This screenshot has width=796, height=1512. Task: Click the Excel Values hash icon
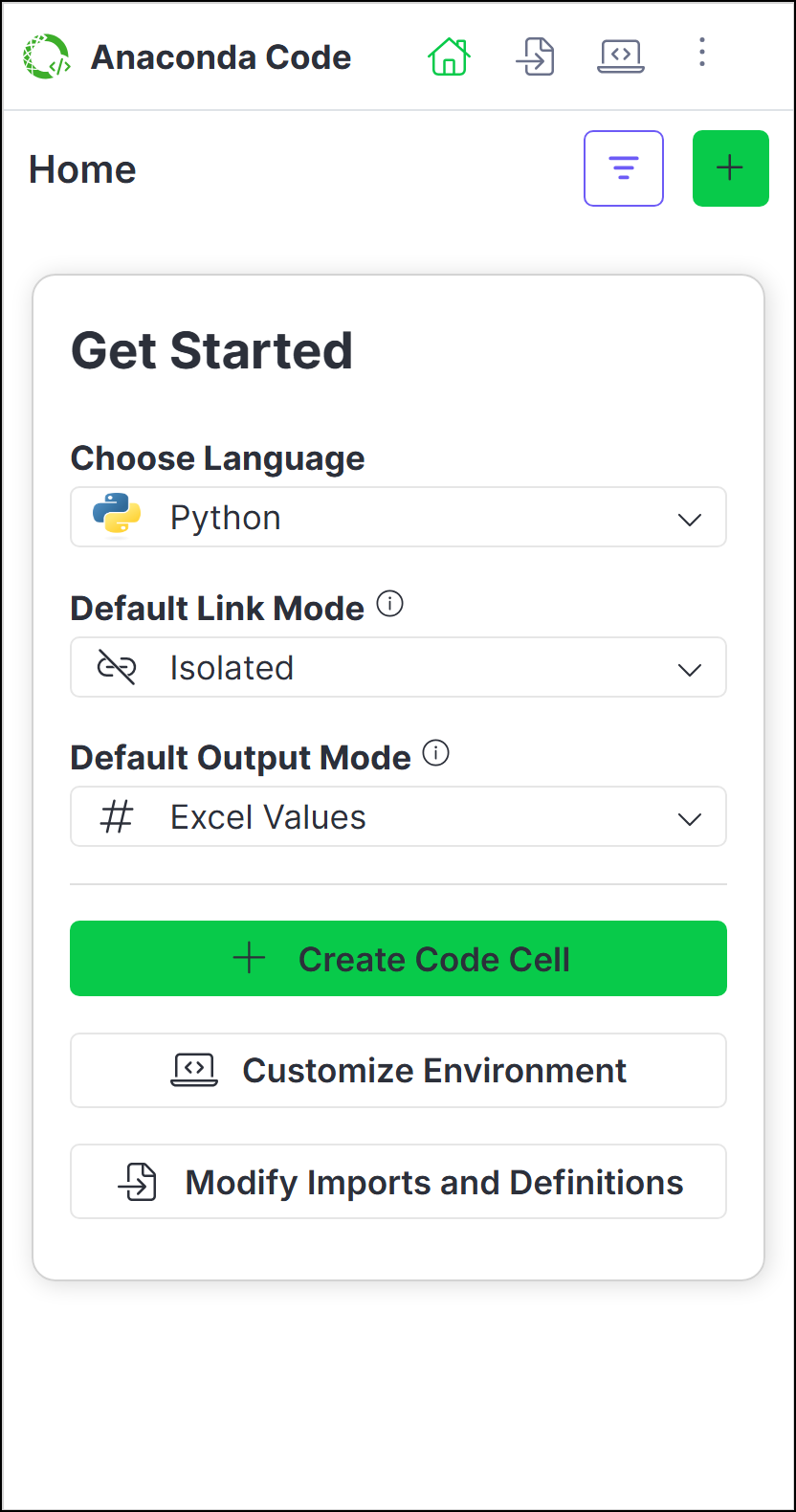(117, 817)
